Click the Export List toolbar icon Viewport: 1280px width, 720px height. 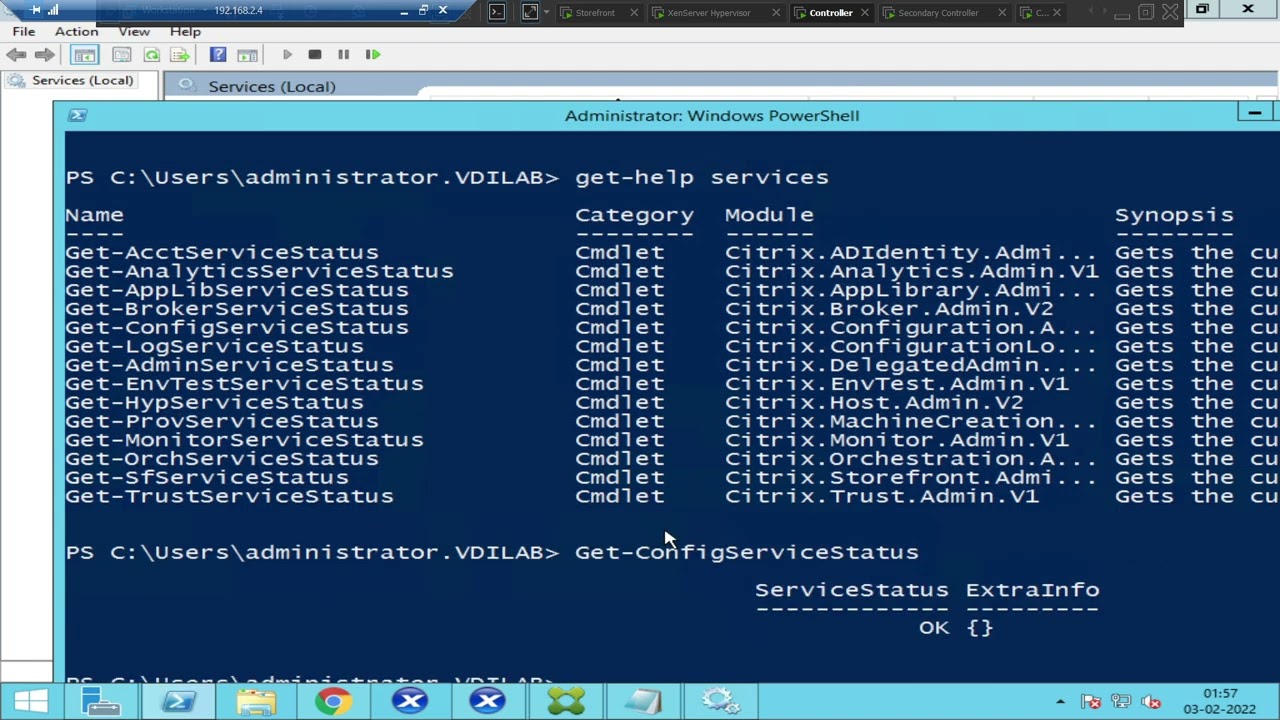click(x=180, y=55)
